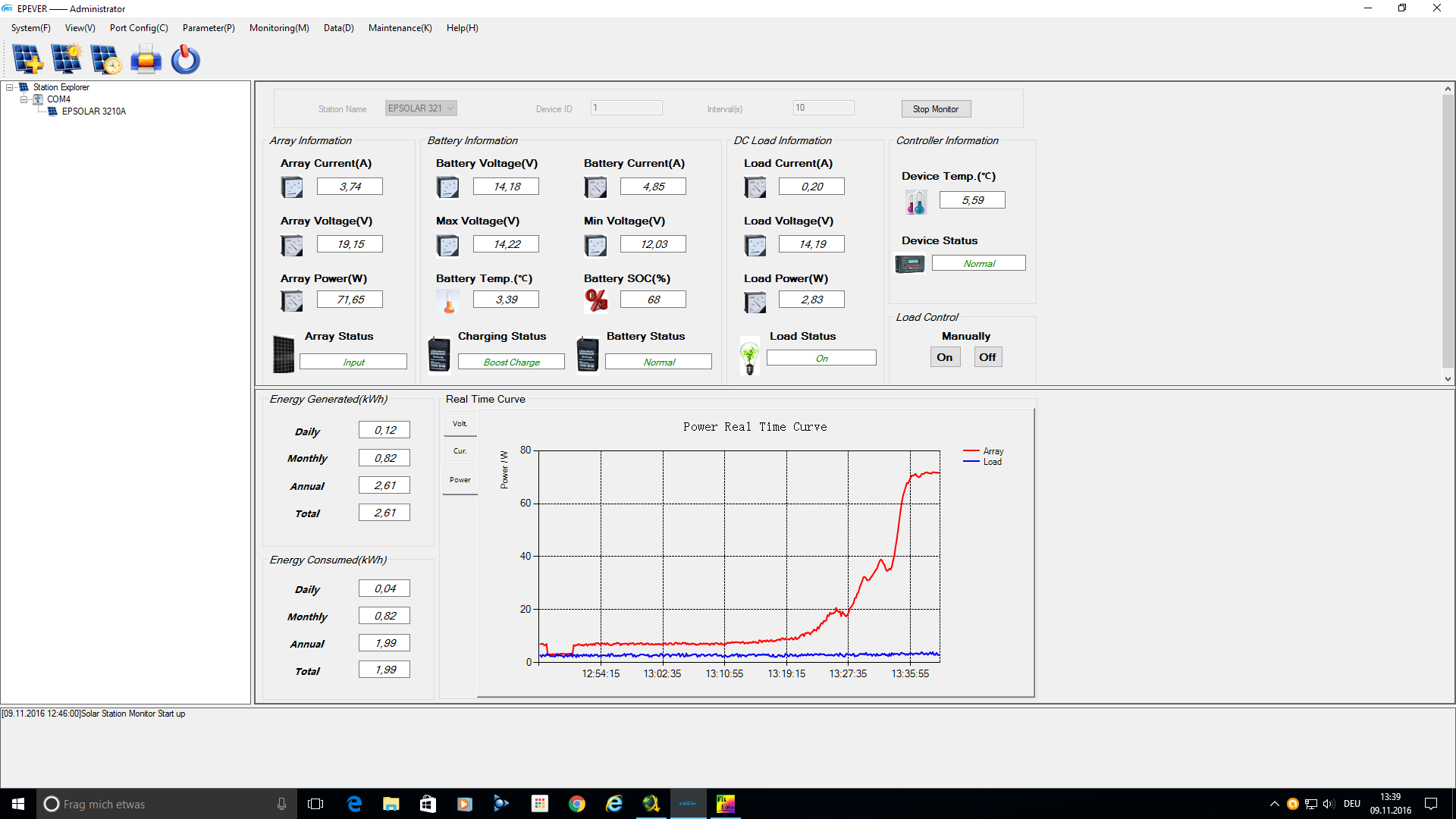Open the Parameter(P) menu
The width and height of the screenshot is (1456, 819).
click(x=209, y=28)
